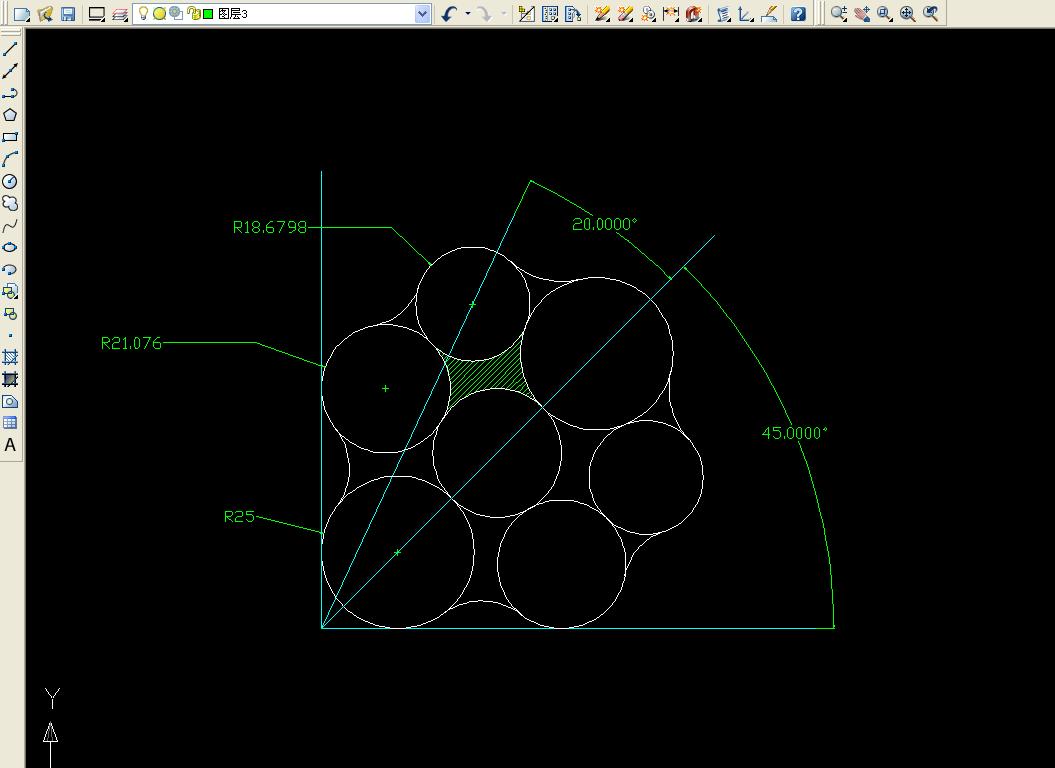
Task: Click the Zoom Window icon
Action: pos(885,13)
